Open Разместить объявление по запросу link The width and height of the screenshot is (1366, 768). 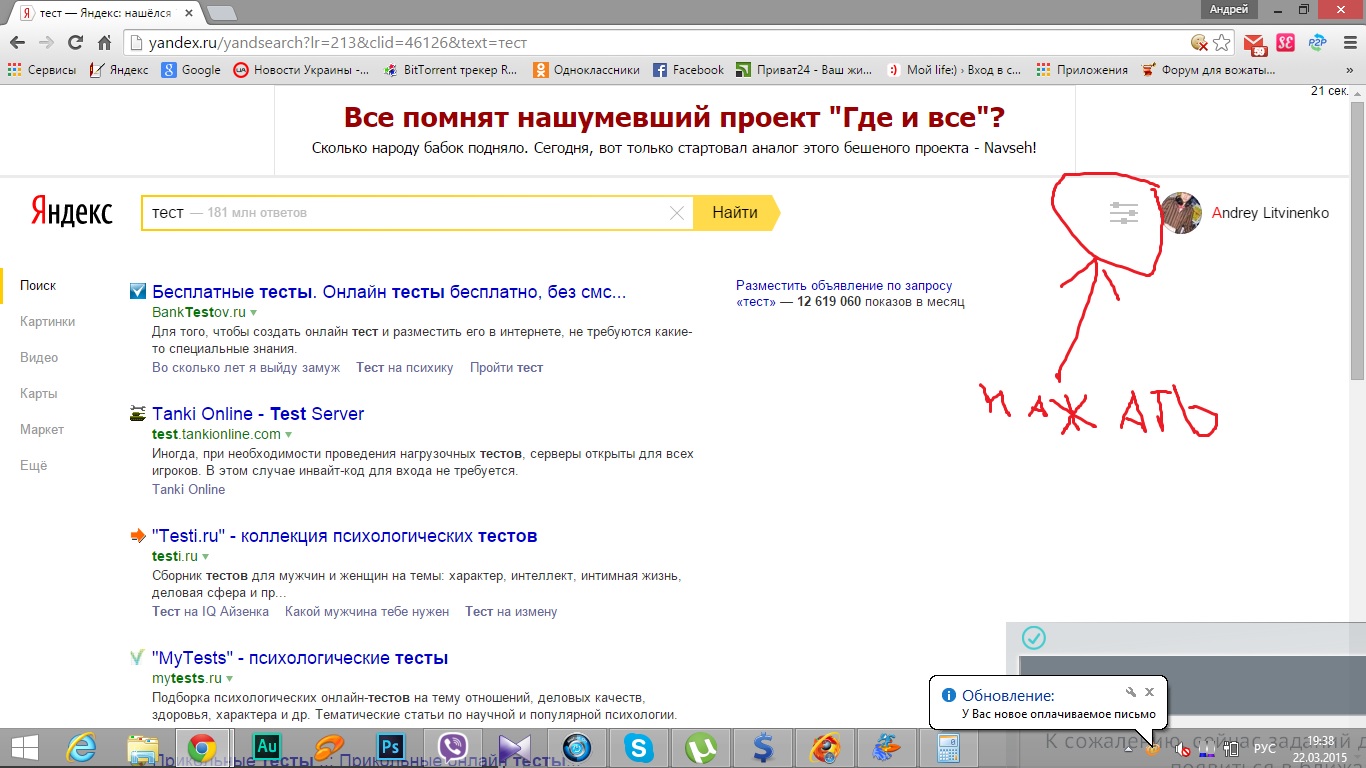844,286
